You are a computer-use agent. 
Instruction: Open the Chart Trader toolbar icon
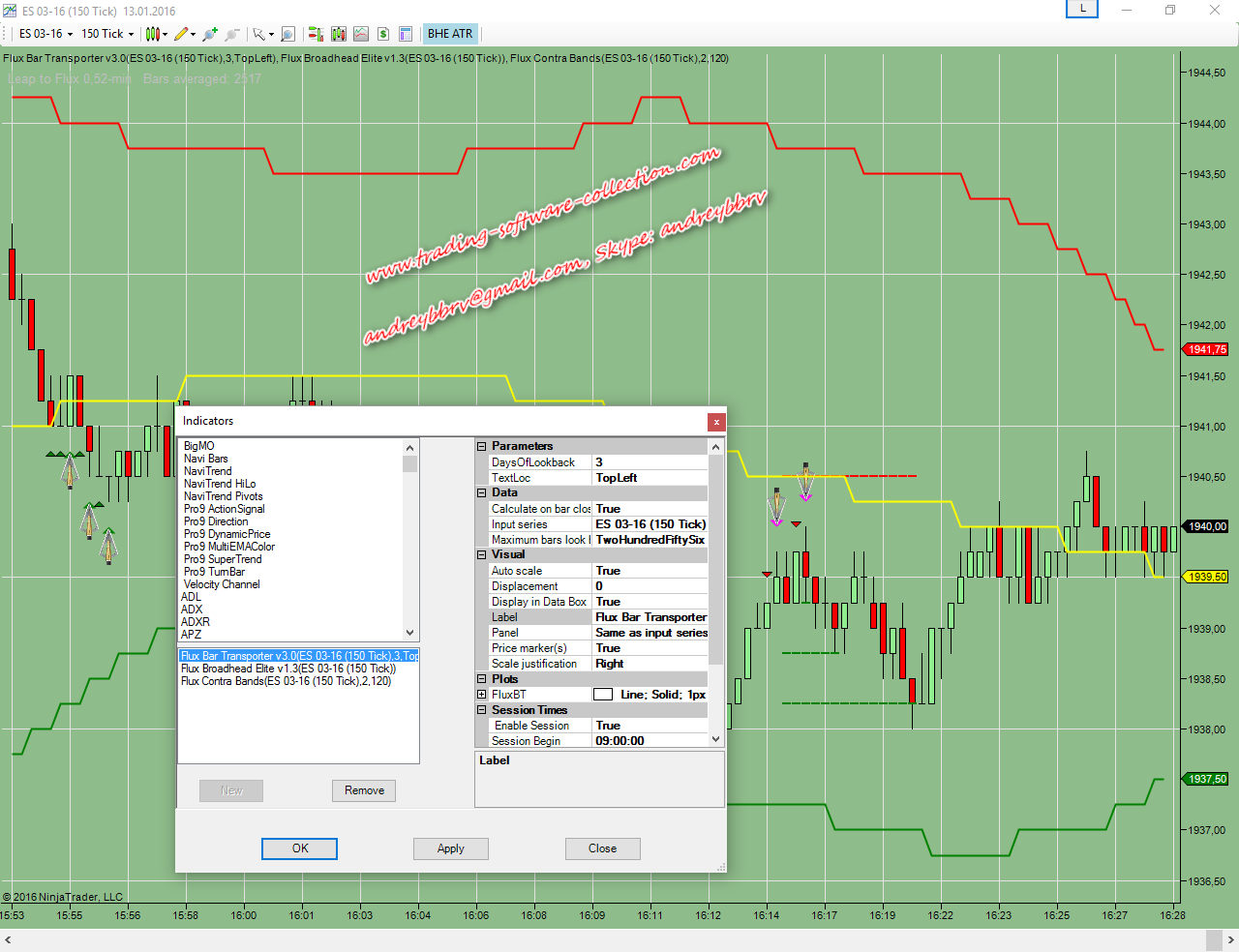point(316,34)
